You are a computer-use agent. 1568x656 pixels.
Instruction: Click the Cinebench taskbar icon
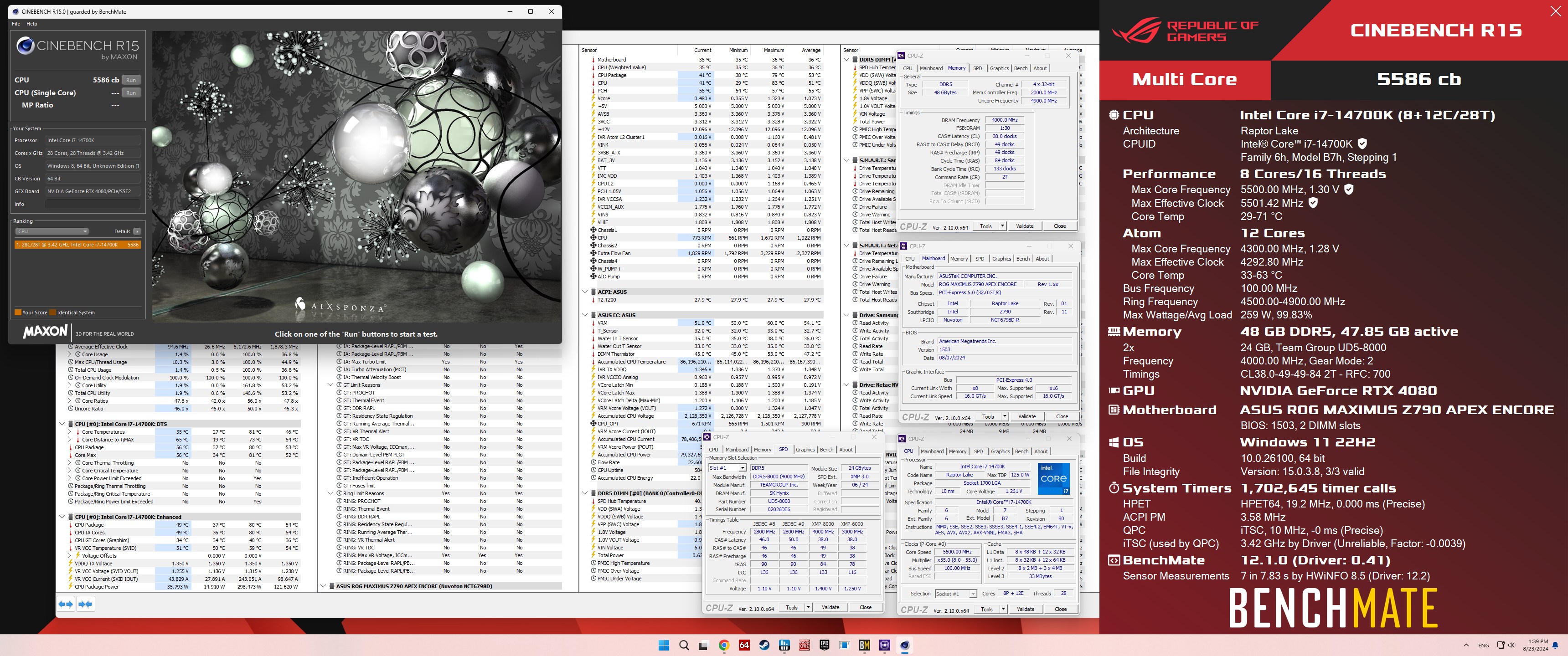pyautogui.click(x=904, y=645)
